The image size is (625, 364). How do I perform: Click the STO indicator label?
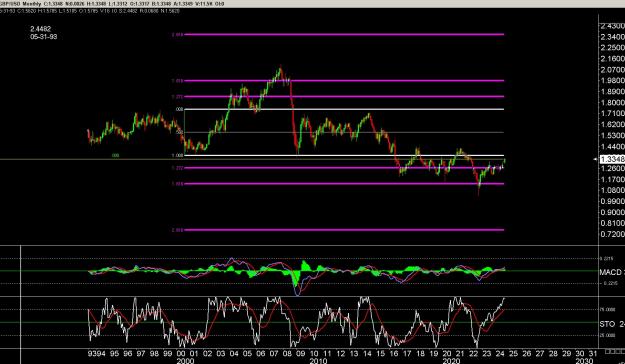pyautogui.click(x=607, y=324)
